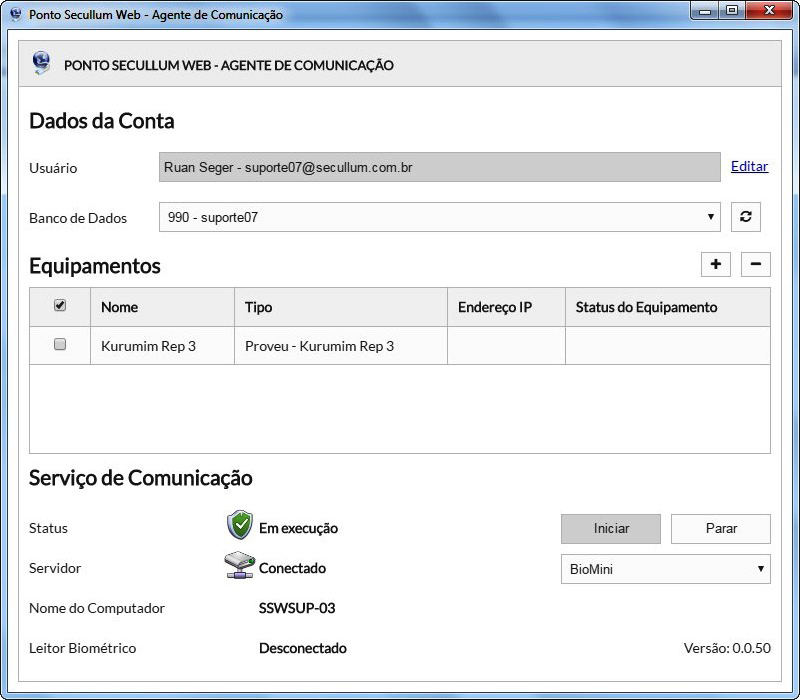Add new equipment with plus button
This screenshot has height=700, width=800.
pos(716,264)
